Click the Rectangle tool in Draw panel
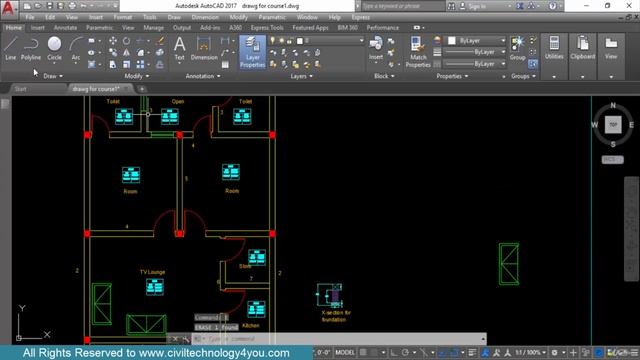The height and width of the screenshot is (360, 640). coord(92,40)
